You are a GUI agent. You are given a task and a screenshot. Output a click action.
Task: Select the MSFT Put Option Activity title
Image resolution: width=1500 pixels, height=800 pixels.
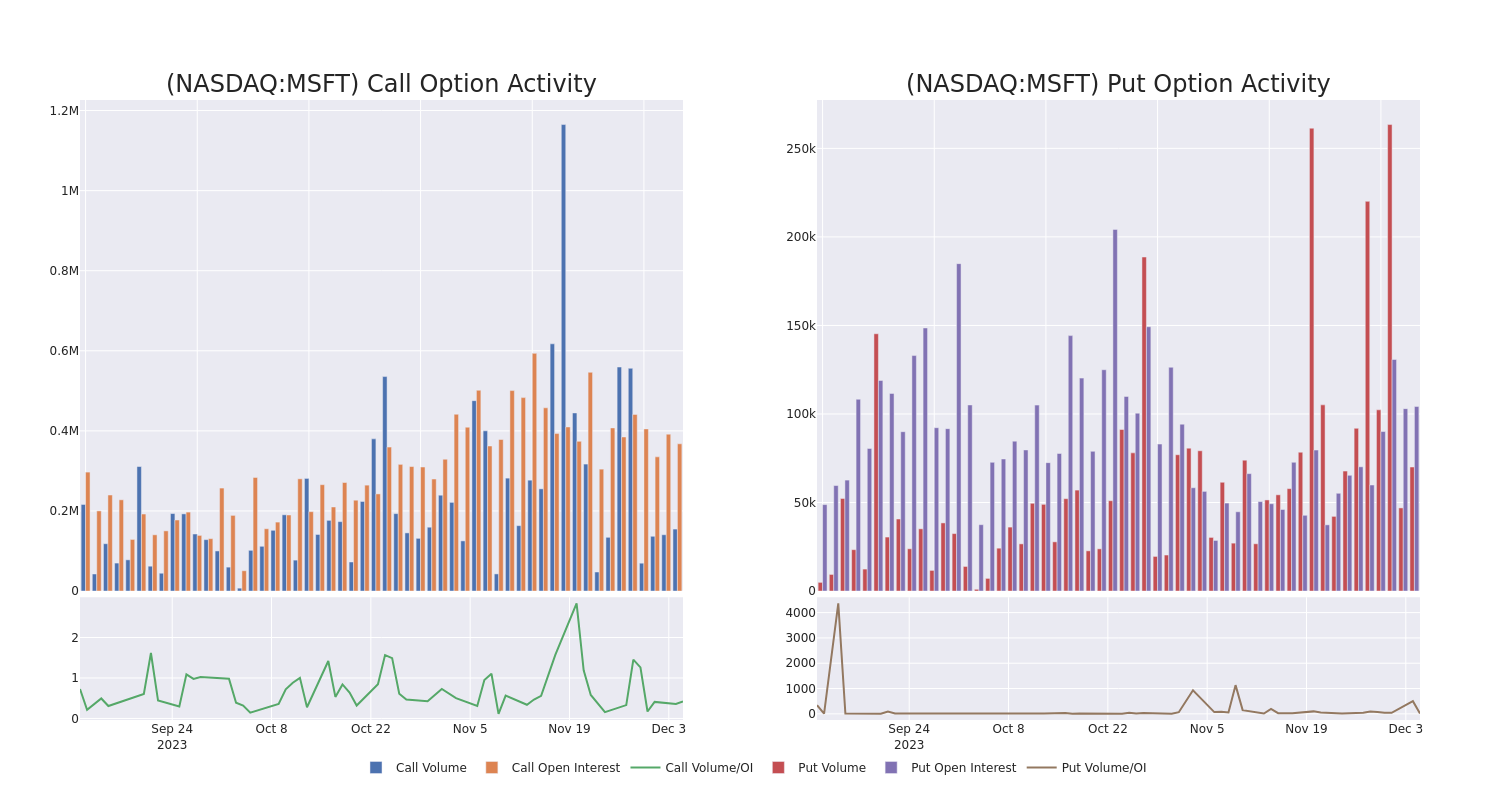[1118, 84]
